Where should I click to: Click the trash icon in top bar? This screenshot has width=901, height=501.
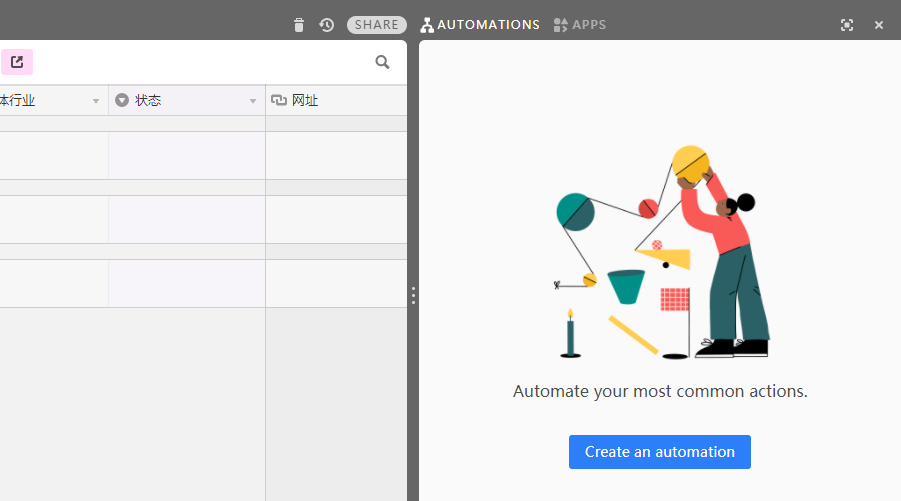click(x=299, y=25)
